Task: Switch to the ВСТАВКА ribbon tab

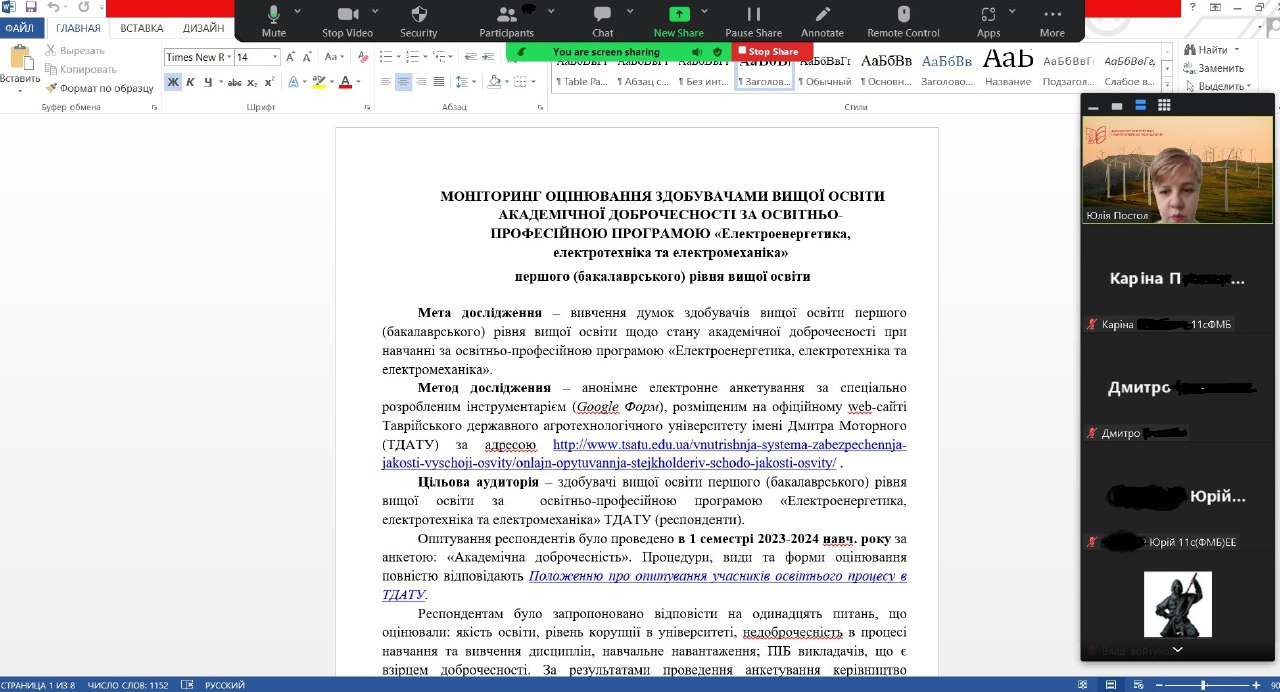Action: point(141,28)
